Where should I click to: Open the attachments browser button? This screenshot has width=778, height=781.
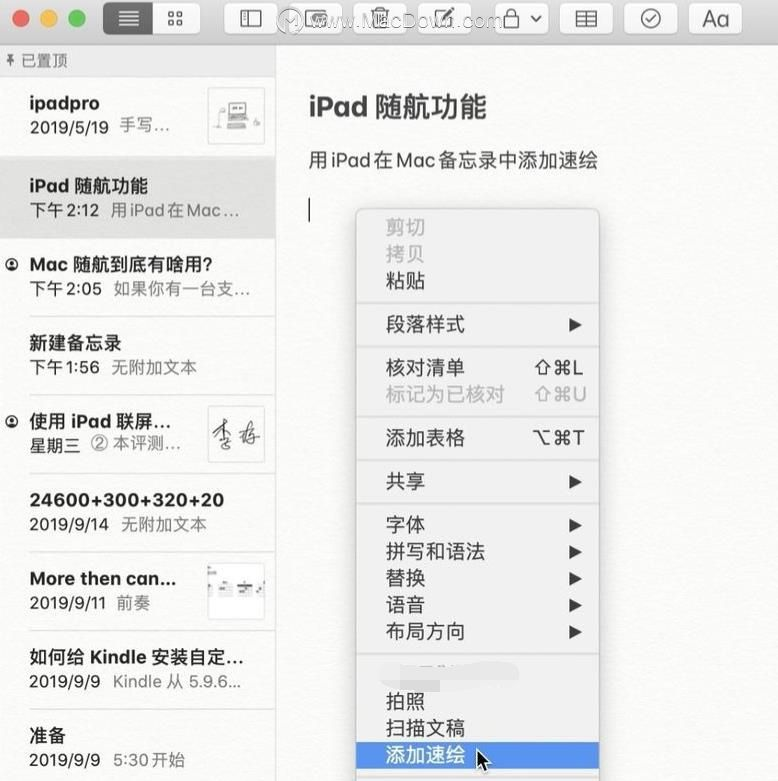(316, 19)
